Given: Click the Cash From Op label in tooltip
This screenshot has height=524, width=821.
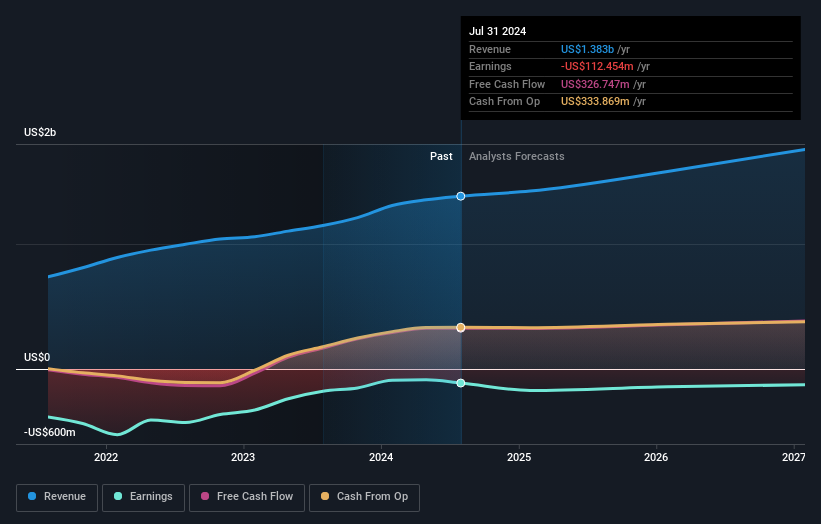Looking at the screenshot, I should coord(504,102).
